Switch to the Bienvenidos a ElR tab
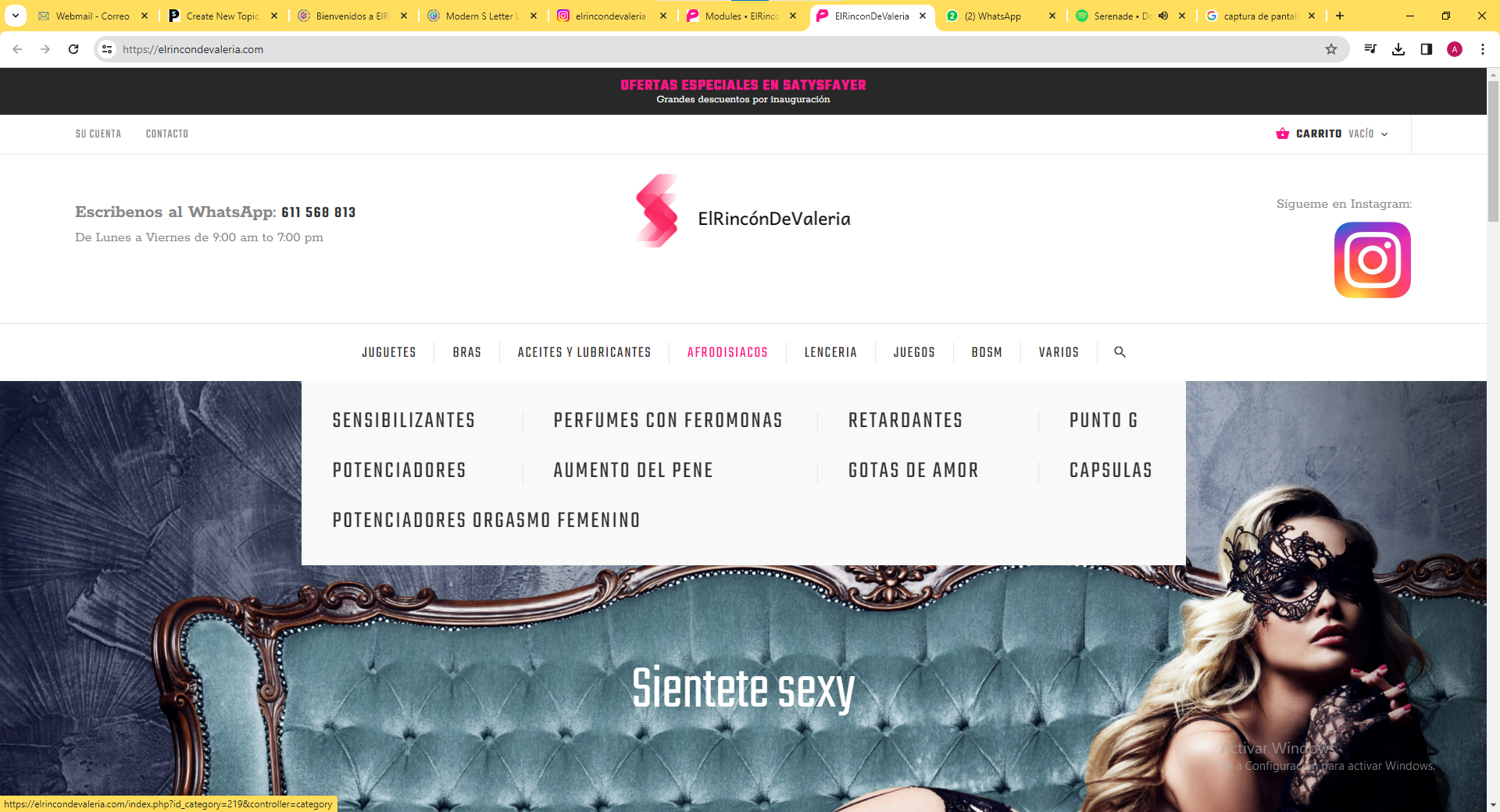 352,16
